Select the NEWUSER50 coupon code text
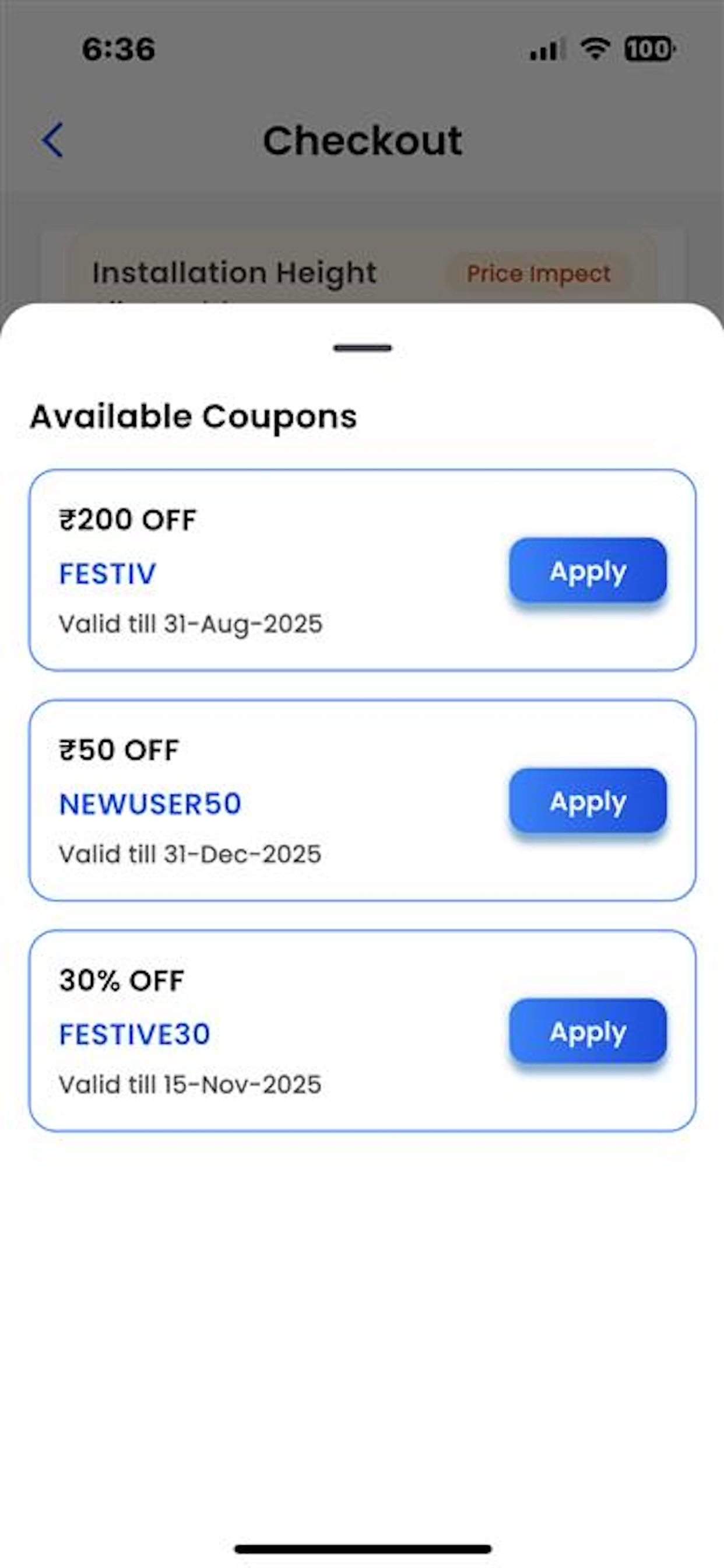The image size is (724, 1568). [x=150, y=803]
